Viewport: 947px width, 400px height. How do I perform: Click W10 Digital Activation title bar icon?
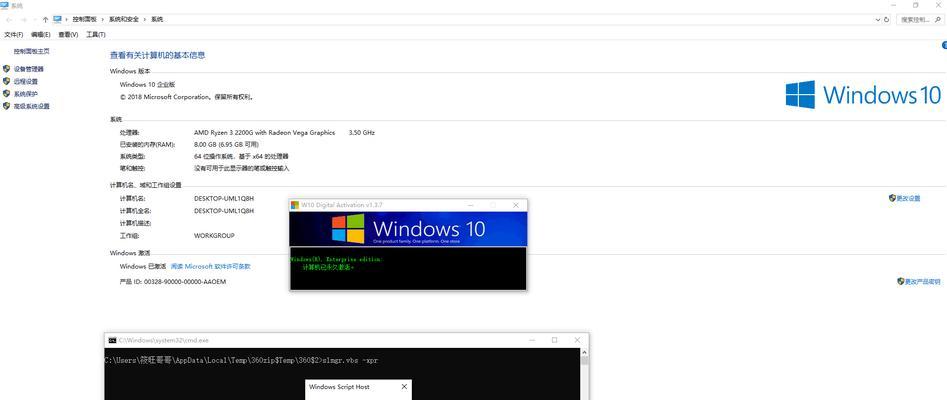[295, 205]
